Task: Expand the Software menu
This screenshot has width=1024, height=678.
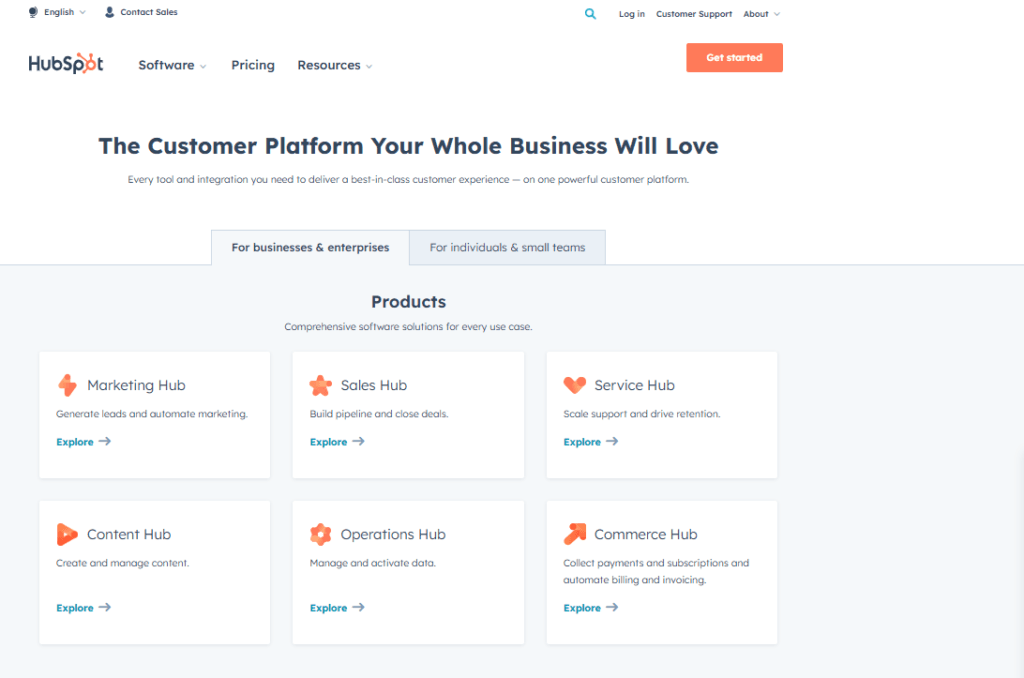Action: [172, 65]
